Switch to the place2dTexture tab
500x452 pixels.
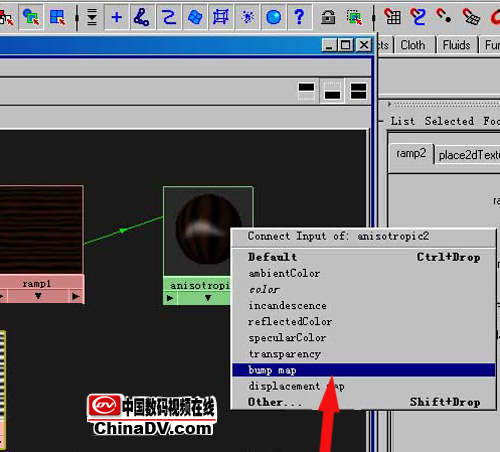coord(468,155)
